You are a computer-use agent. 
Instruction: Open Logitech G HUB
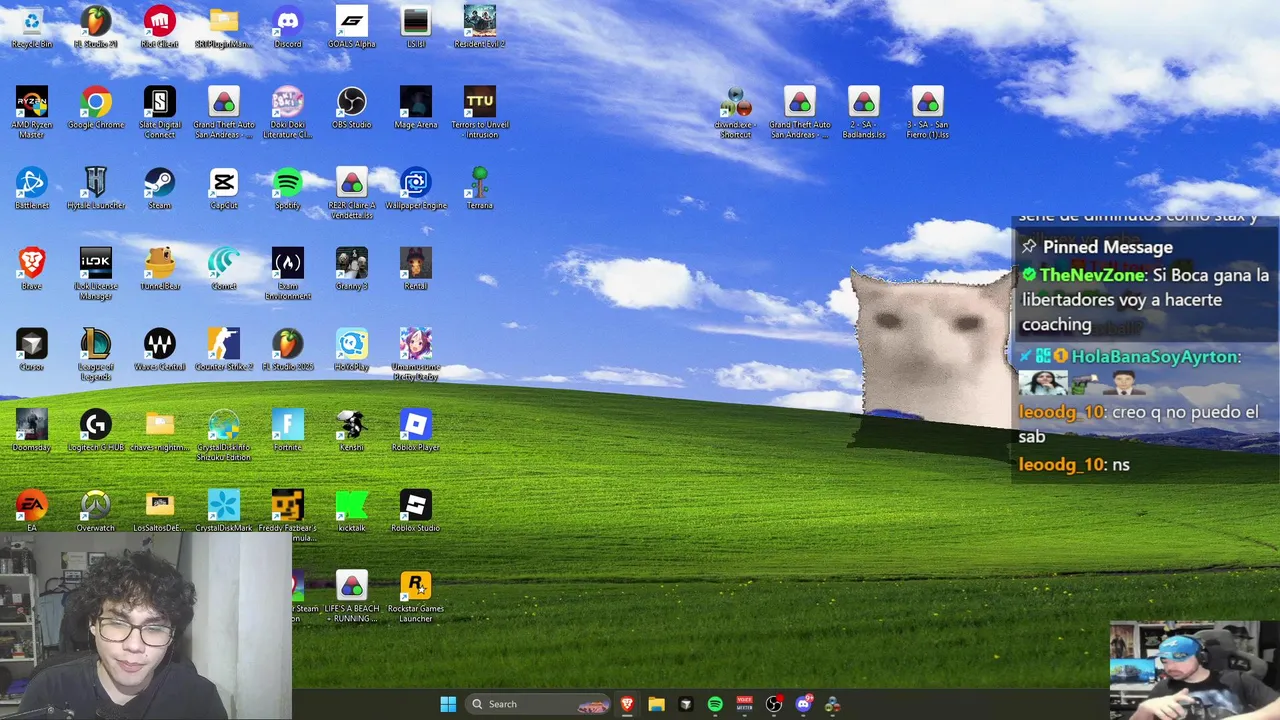[95, 431]
